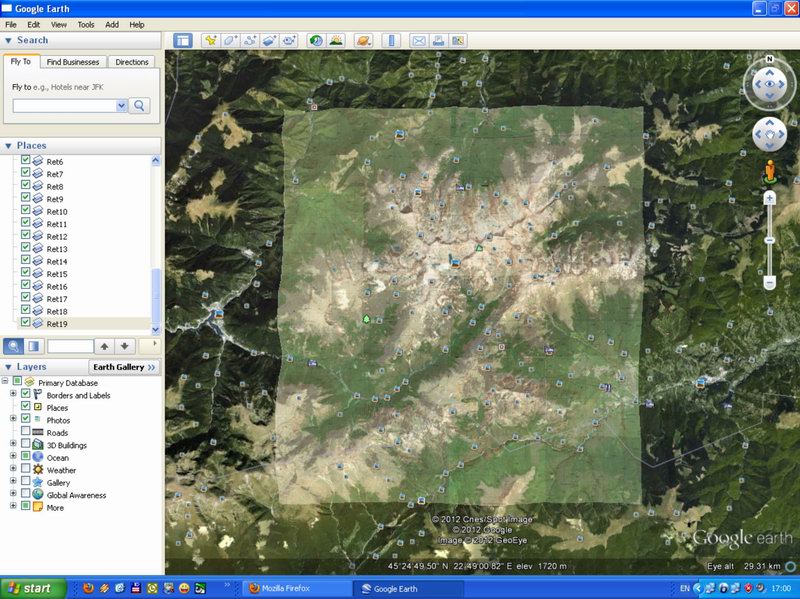The width and height of the screenshot is (800, 599).
Task: Open the Print toolbar icon
Action: pos(438,40)
